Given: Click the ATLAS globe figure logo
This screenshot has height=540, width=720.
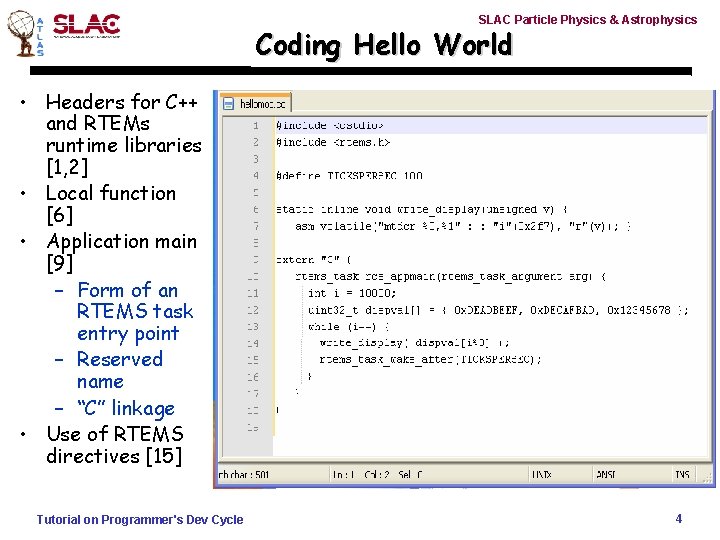Looking at the screenshot, I should (x=21, y=34).
